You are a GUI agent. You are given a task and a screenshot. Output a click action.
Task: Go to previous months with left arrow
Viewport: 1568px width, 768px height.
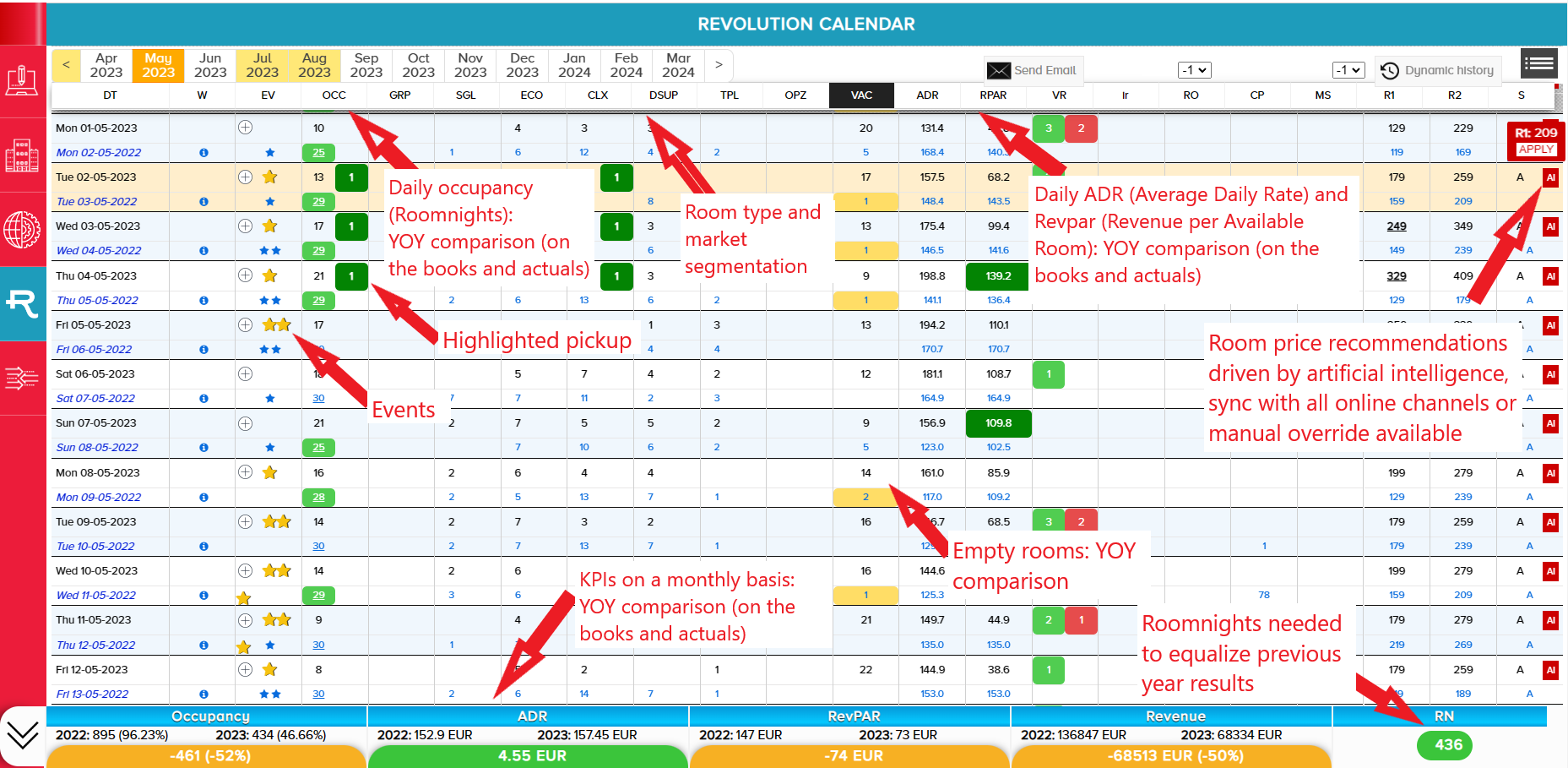pos(66,65)
